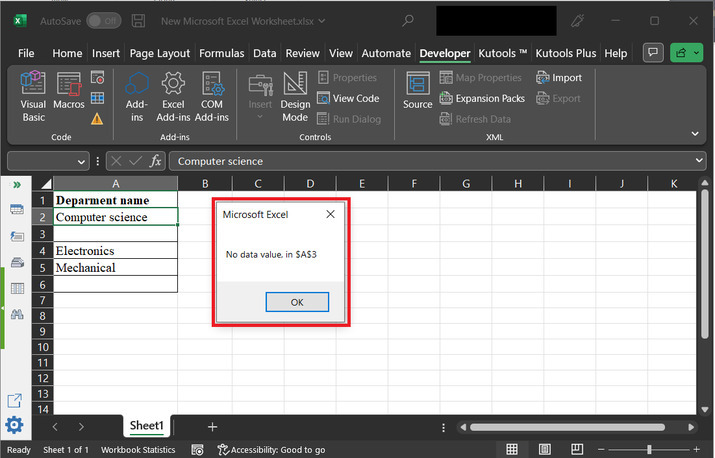The height and width of the screenshot is (458, 715).
Task: Open the Visual Basic editor
Action: pos(33,97)
